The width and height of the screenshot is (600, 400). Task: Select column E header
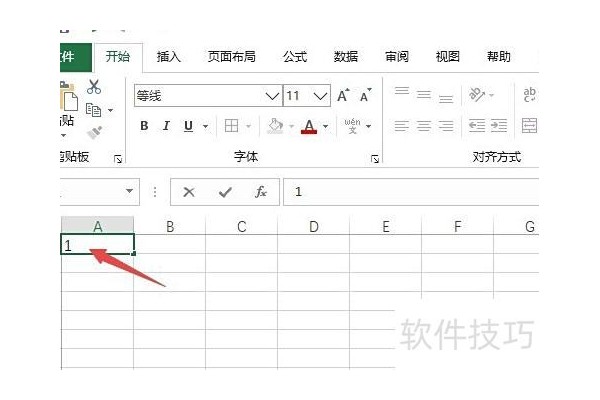coord(385,226)
